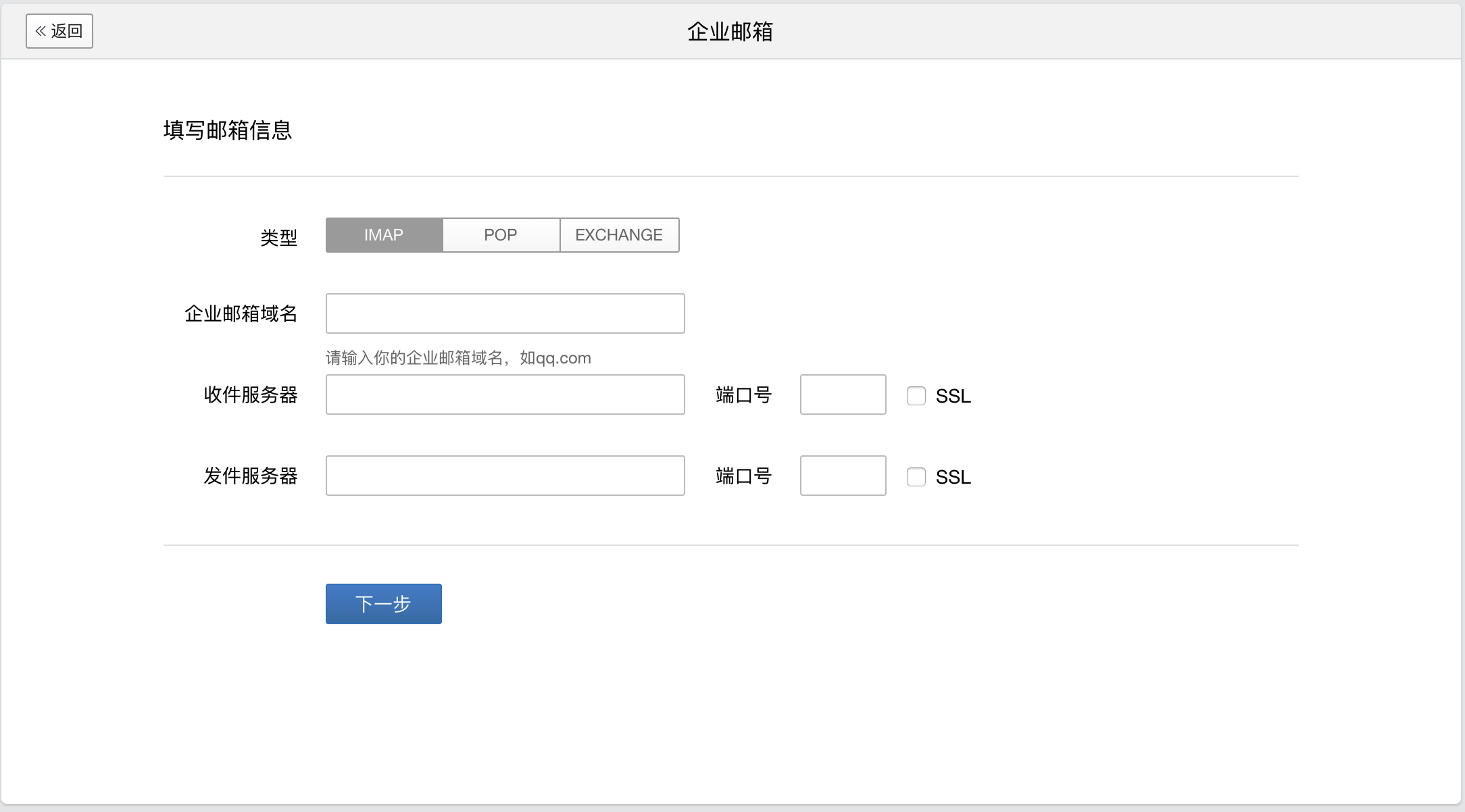Viewport: 1465px width, 812px height.
Task: Click the 发件服务器 address field
Action: [x=505, y=476]
